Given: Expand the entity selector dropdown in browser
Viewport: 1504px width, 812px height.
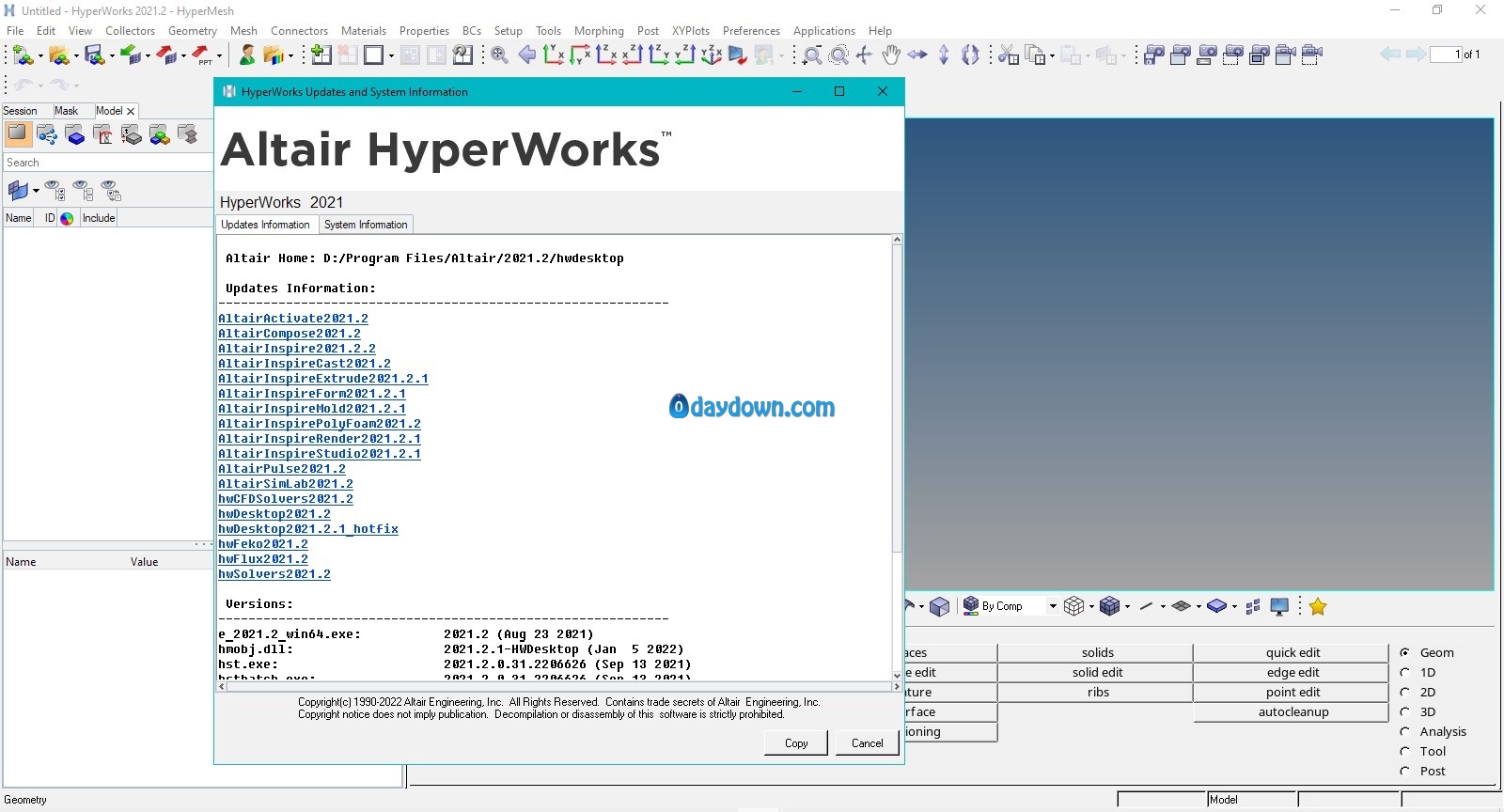Looking at the screenshot, I should [x=36, y=191].
